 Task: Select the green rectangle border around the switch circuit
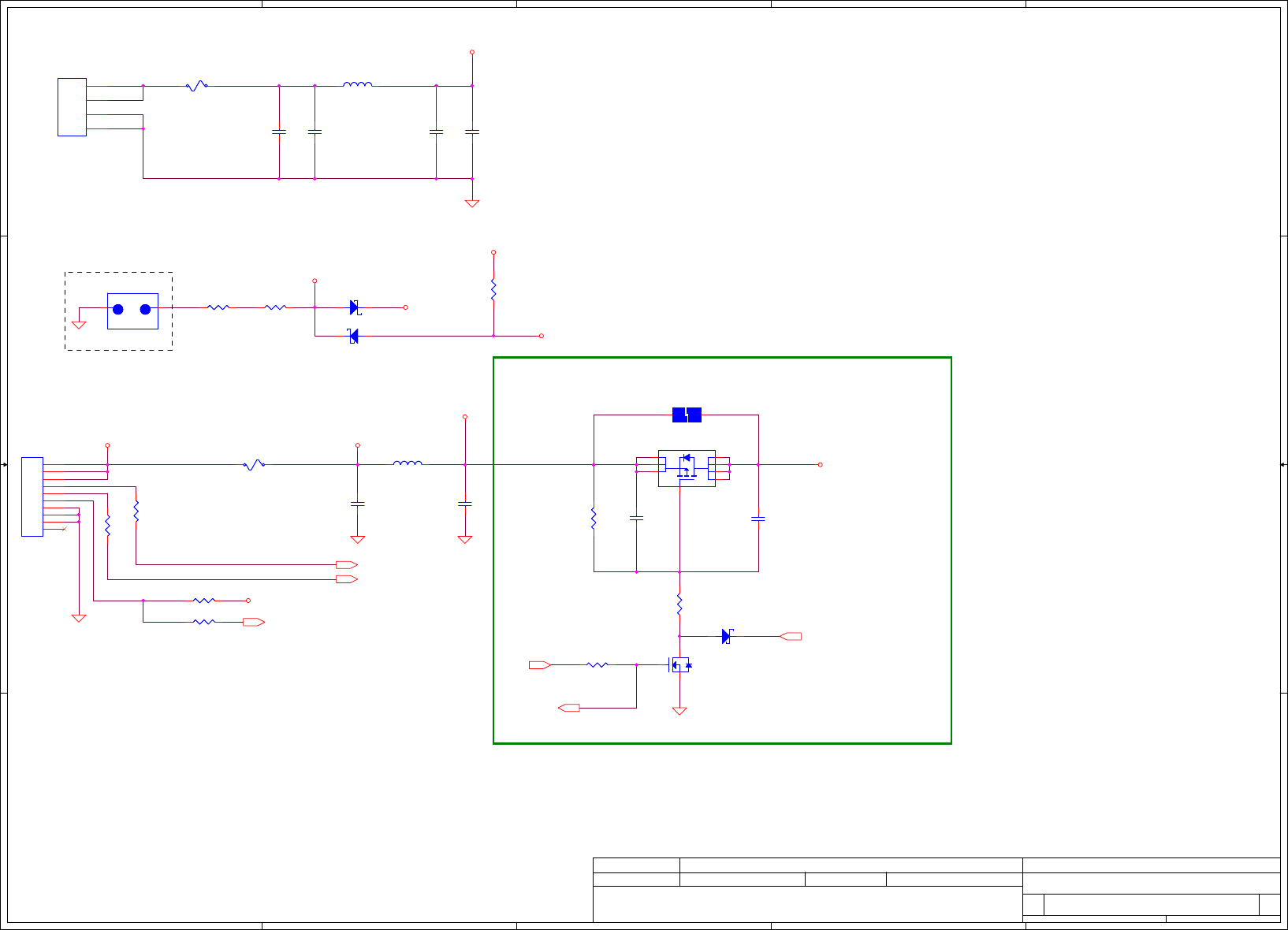pos(722,550)
